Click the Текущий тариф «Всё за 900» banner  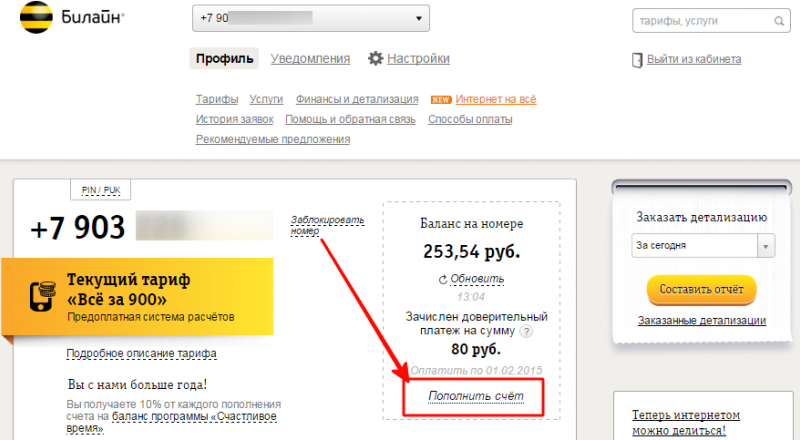pos(138,297)
